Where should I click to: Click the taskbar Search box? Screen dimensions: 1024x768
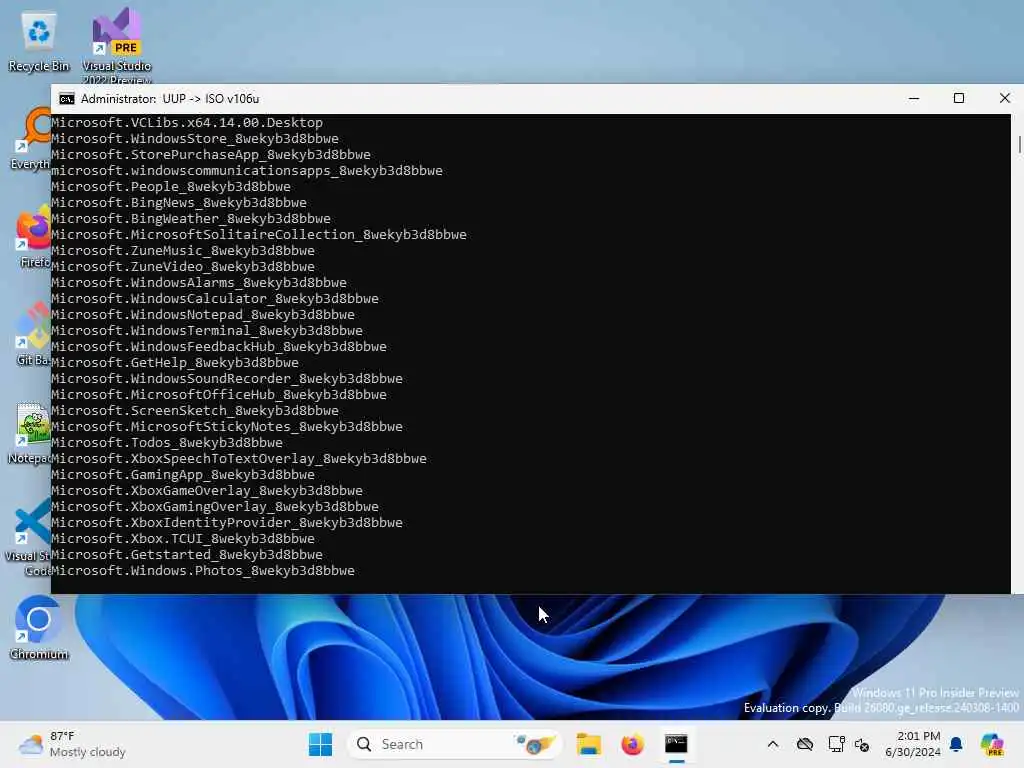[455, 744]
